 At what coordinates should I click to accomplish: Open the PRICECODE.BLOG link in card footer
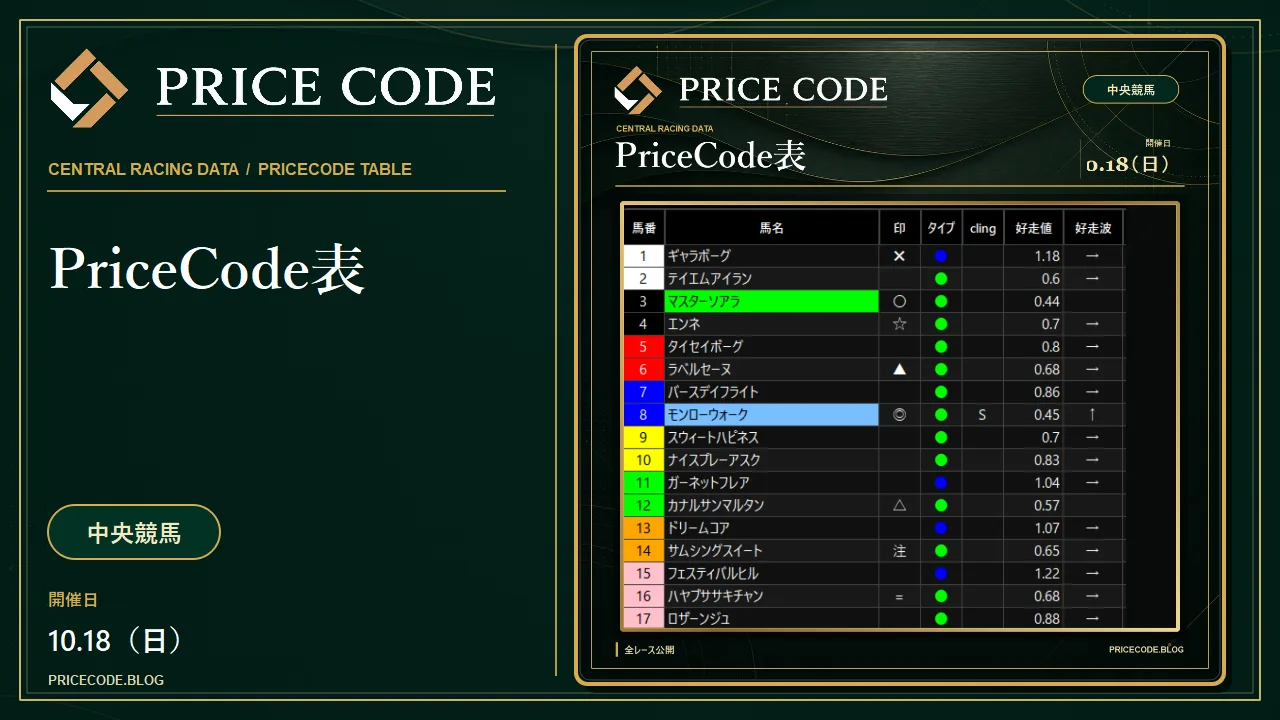[1146, 649]
